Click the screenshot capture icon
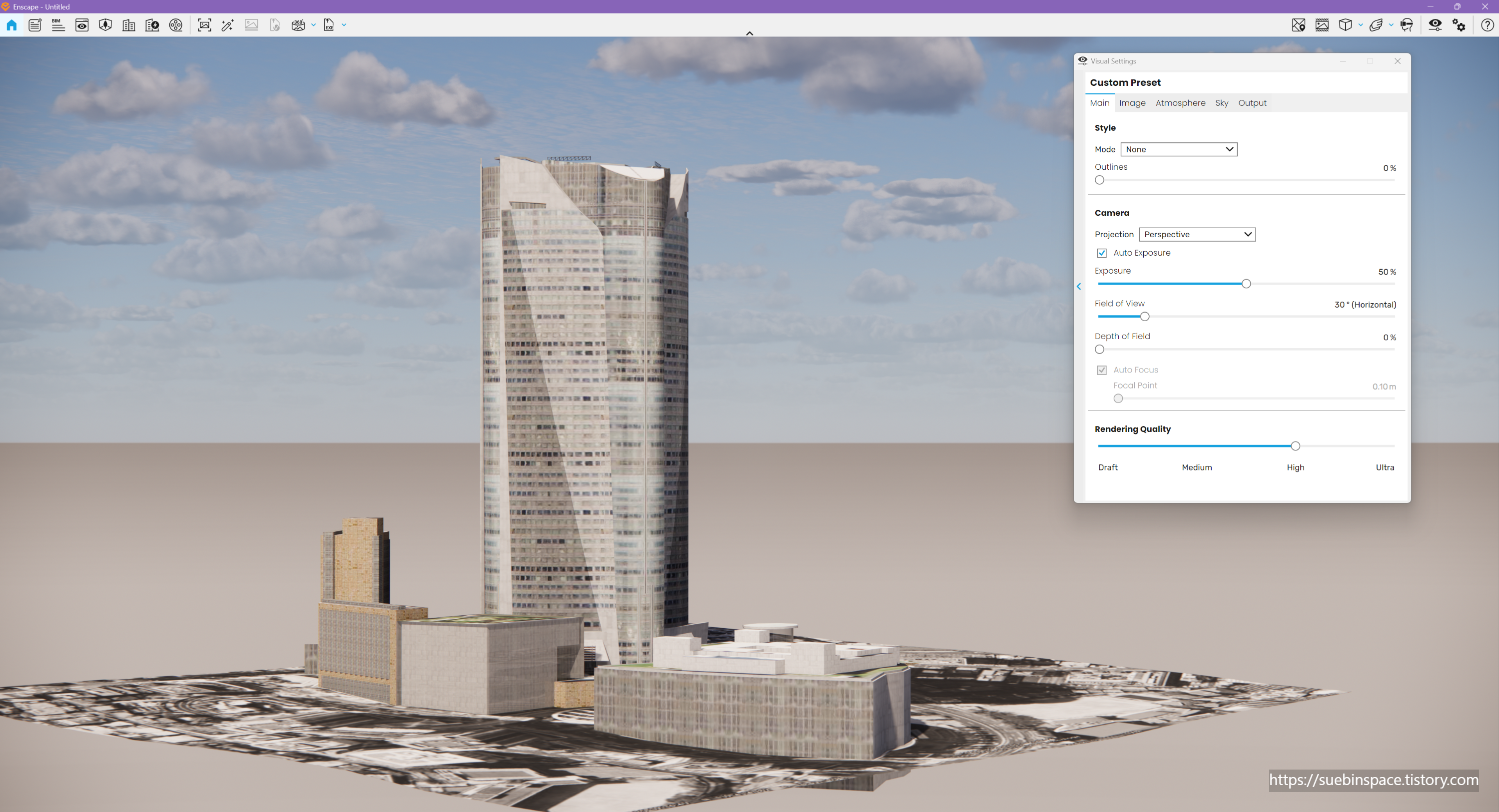The width and height of the screenshot is (1499, 812). (x=204, y=25)
